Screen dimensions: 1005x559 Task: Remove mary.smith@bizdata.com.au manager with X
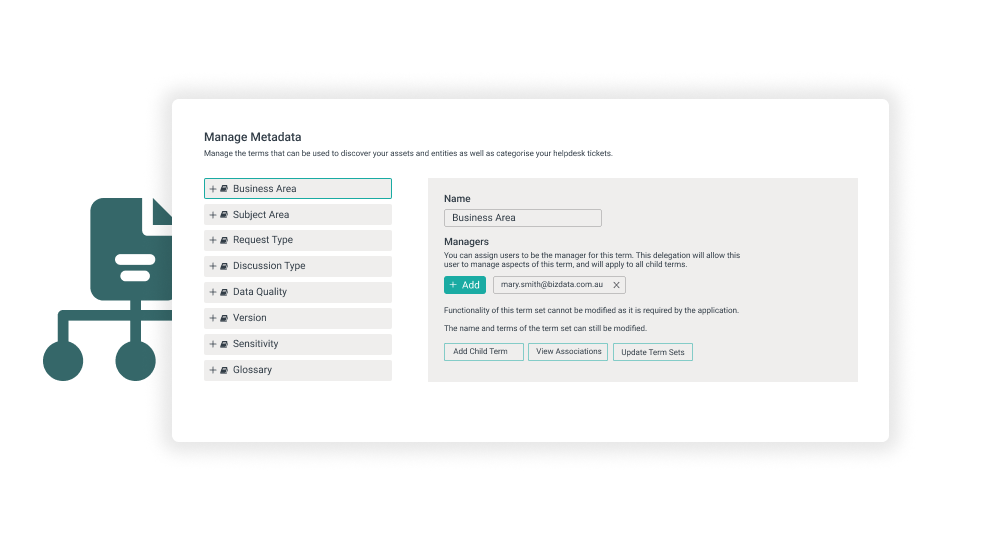tap(616, 285)
